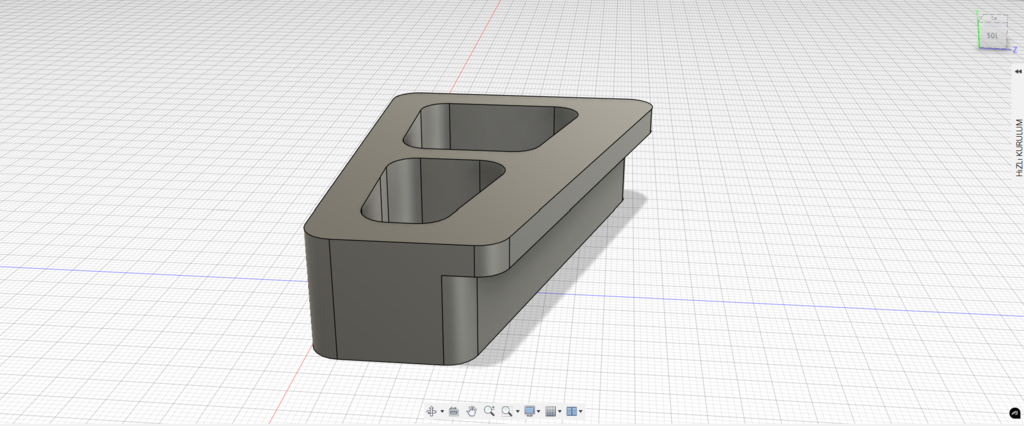Expand the Display Settings dropdown arrow

pyautogui.click(x=538, y=412)
